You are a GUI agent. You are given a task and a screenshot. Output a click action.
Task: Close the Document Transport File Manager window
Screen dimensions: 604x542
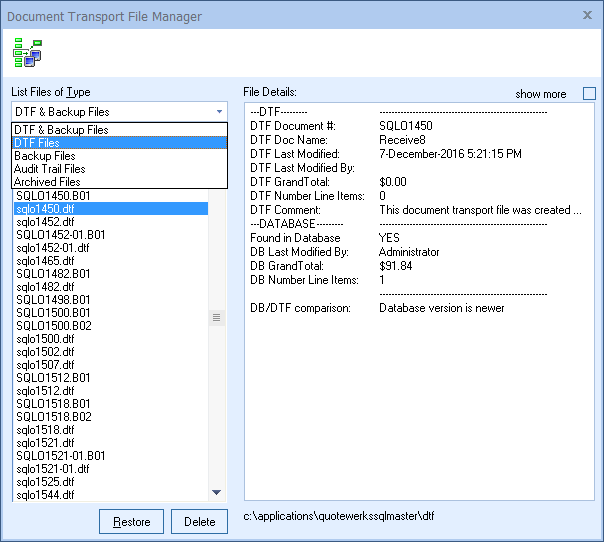pyautogui.click(x=586, y=15)
